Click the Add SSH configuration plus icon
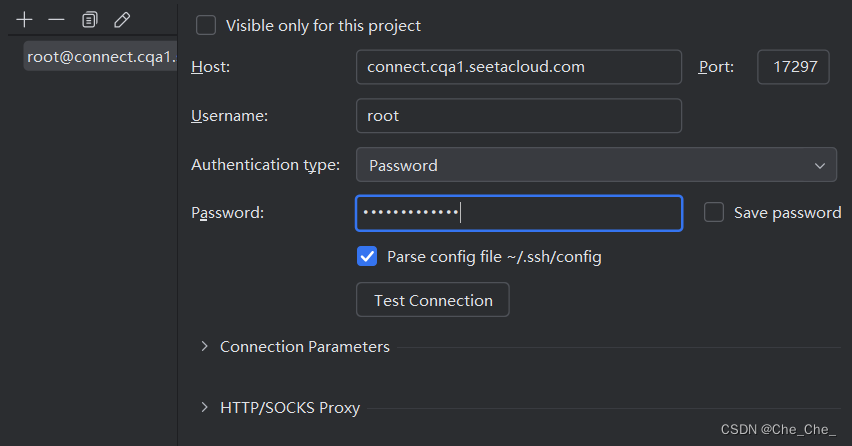 [25, 19]
